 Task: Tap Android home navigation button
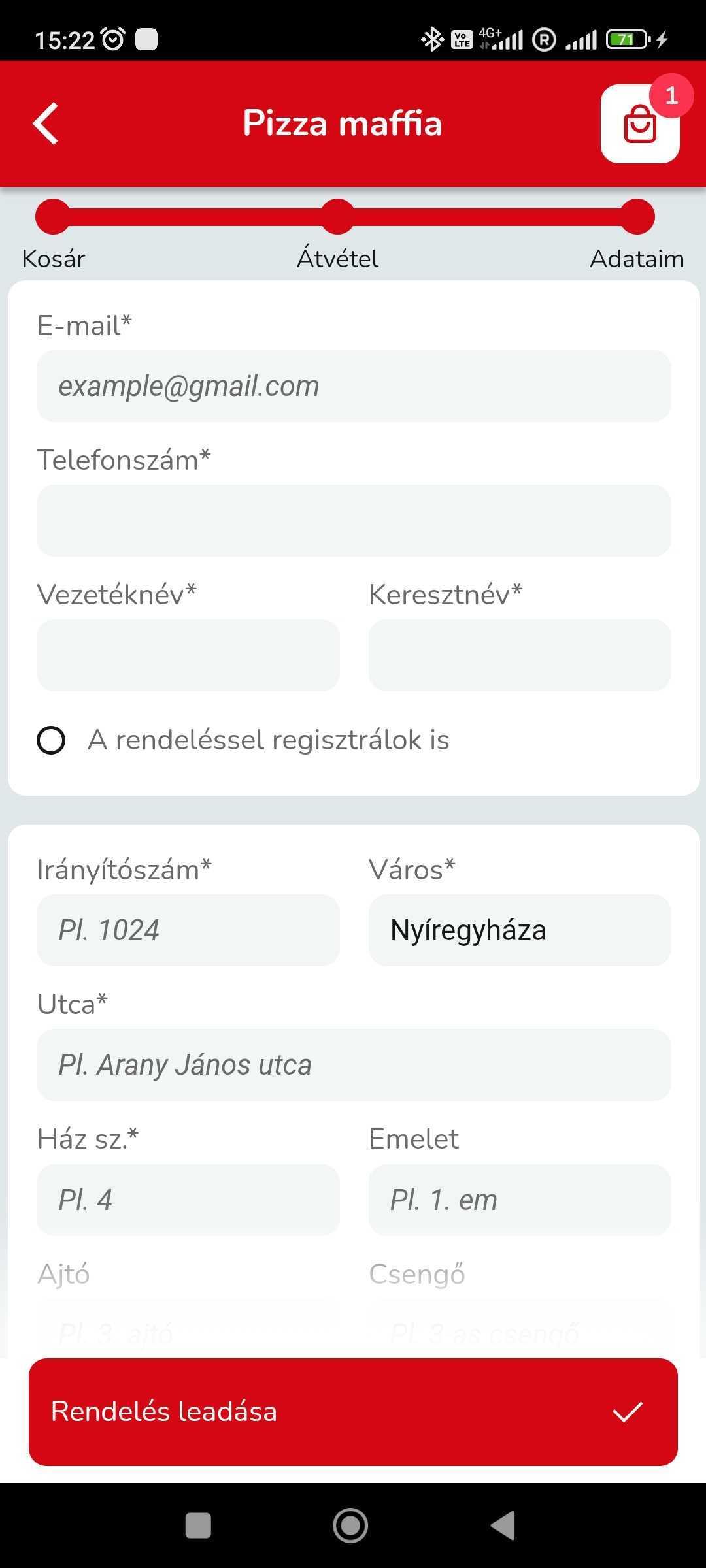[350, 1526]
